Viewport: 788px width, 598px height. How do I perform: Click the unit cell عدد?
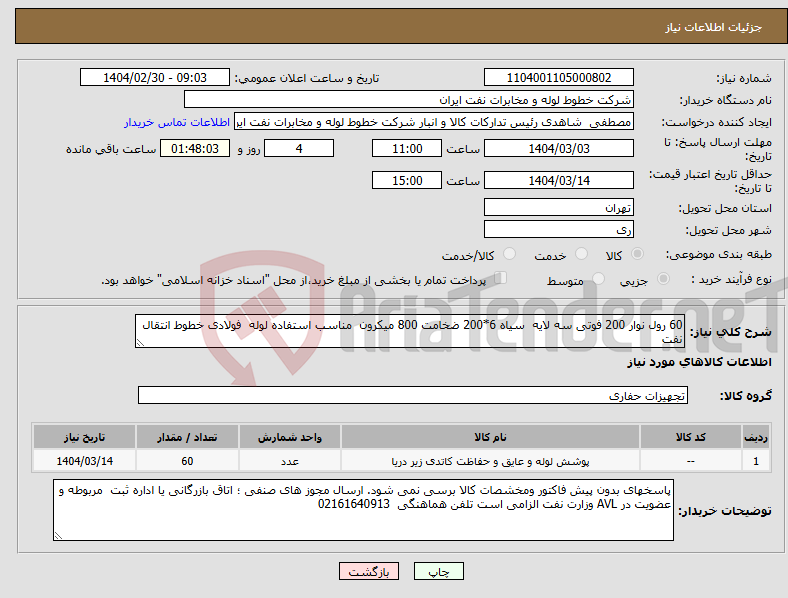(289, 461)
